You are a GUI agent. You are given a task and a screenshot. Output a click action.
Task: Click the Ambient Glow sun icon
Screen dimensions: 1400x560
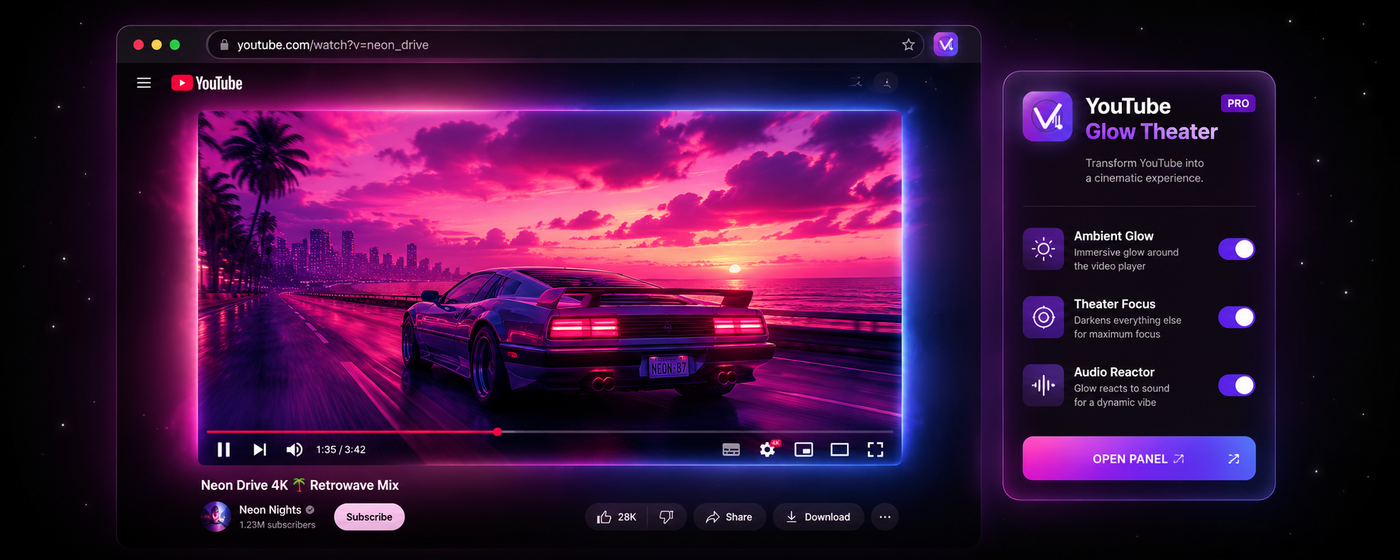point(1043,249)
